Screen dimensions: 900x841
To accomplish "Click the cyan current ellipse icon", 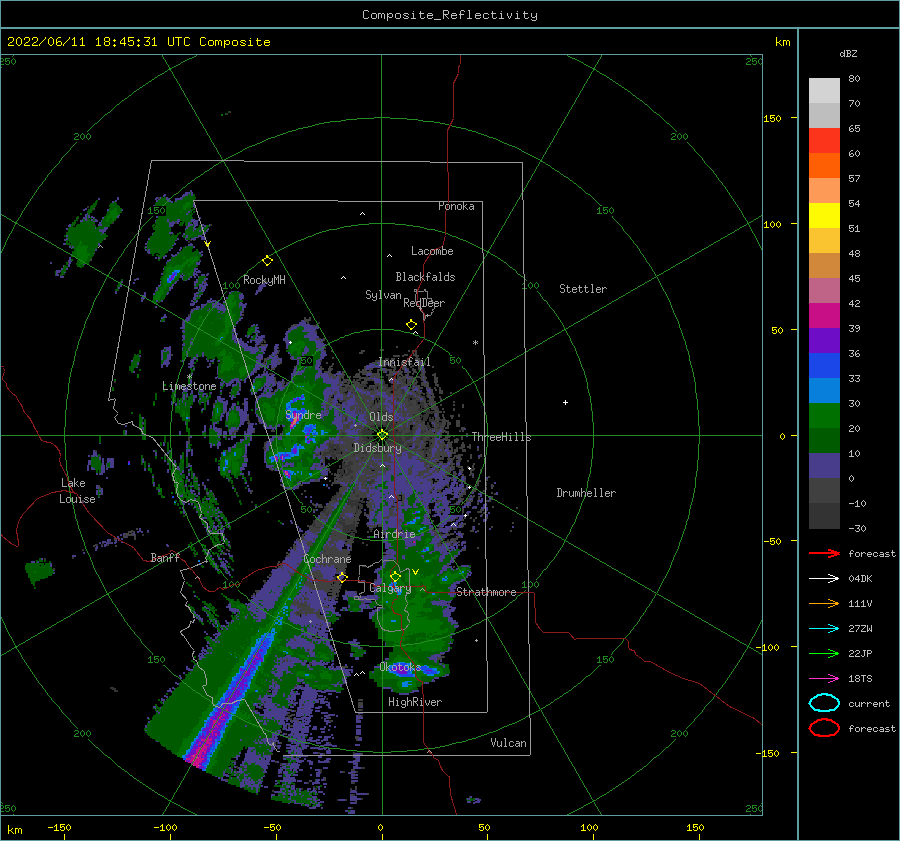I will tap(824, 703).
